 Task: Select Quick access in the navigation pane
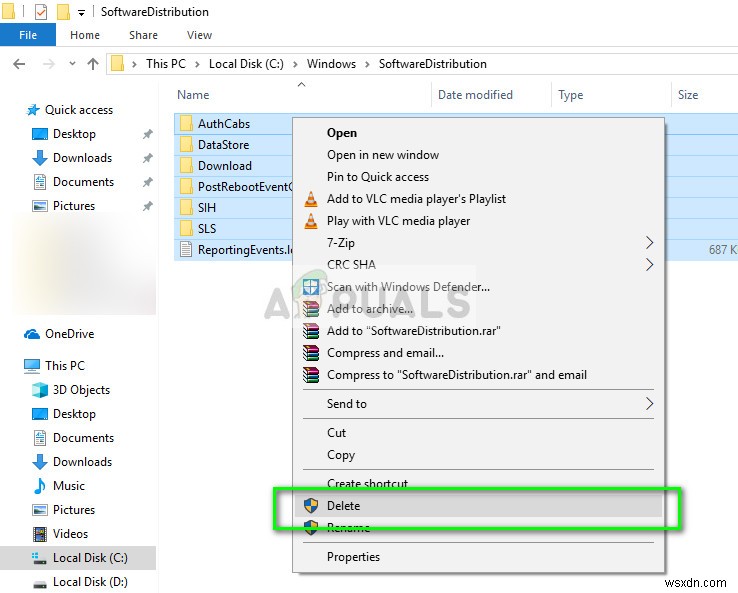[x=79, y=110]
